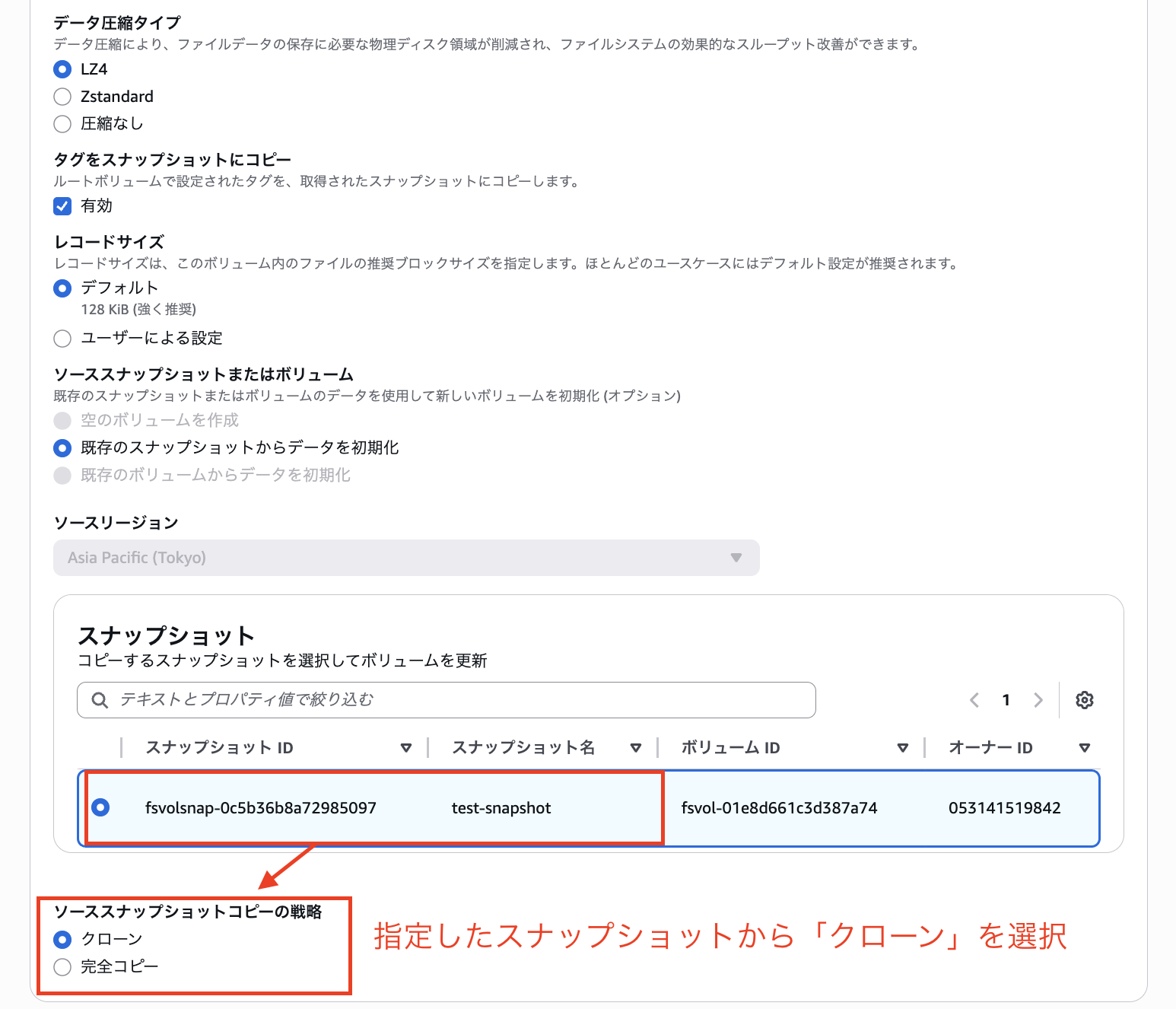Focus the snapshot filter search field
This screenshot has width=1176, height=1009.
tap(447, 700)
